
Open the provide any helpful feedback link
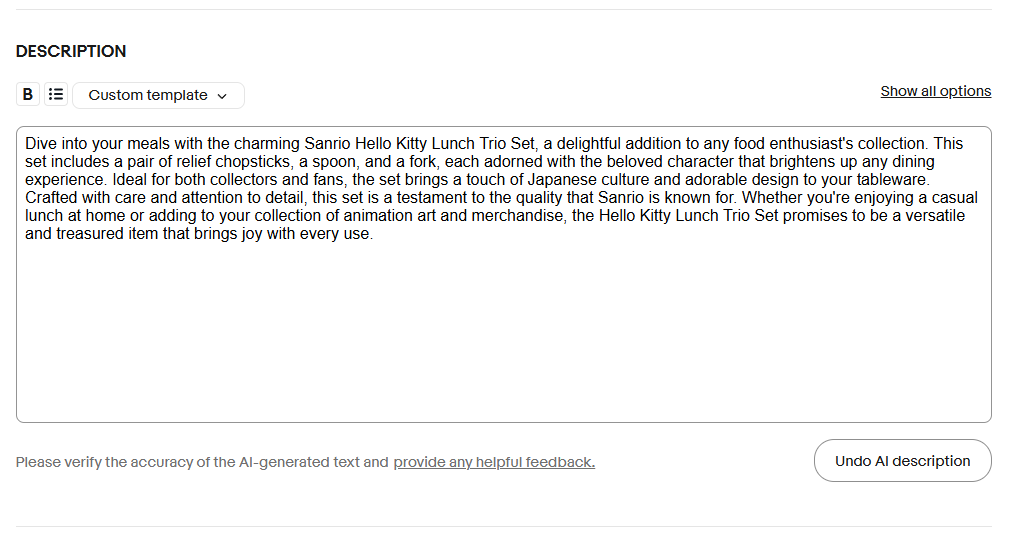494,462
